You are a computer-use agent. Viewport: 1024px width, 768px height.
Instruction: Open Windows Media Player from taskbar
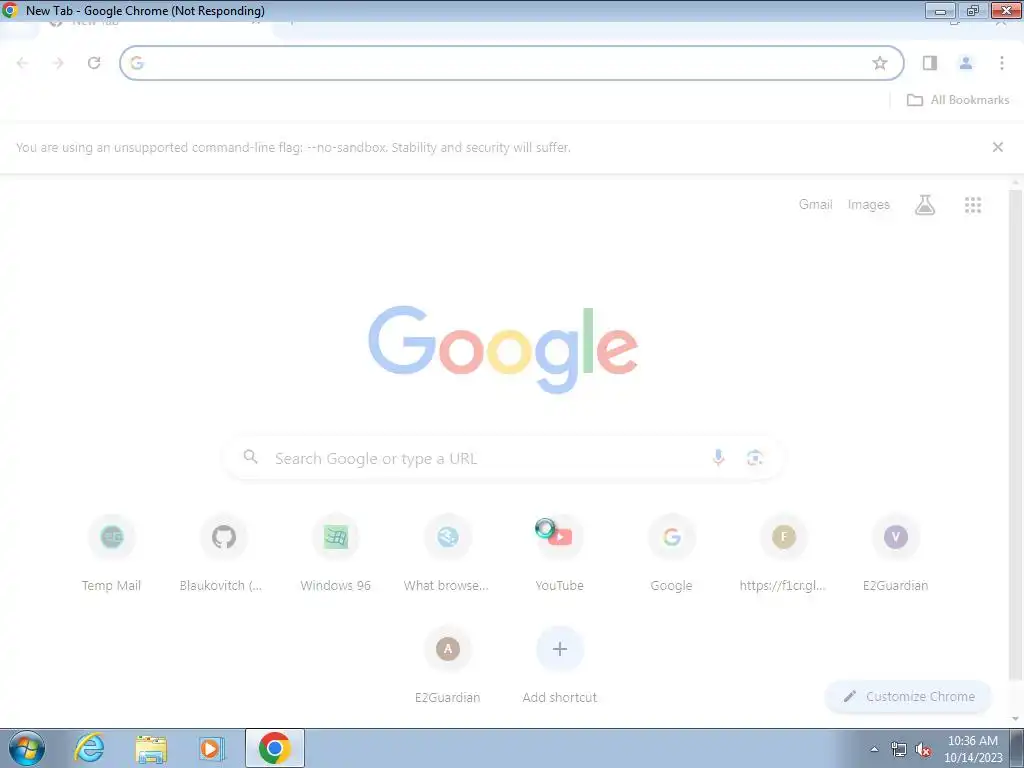coord(211,748)
